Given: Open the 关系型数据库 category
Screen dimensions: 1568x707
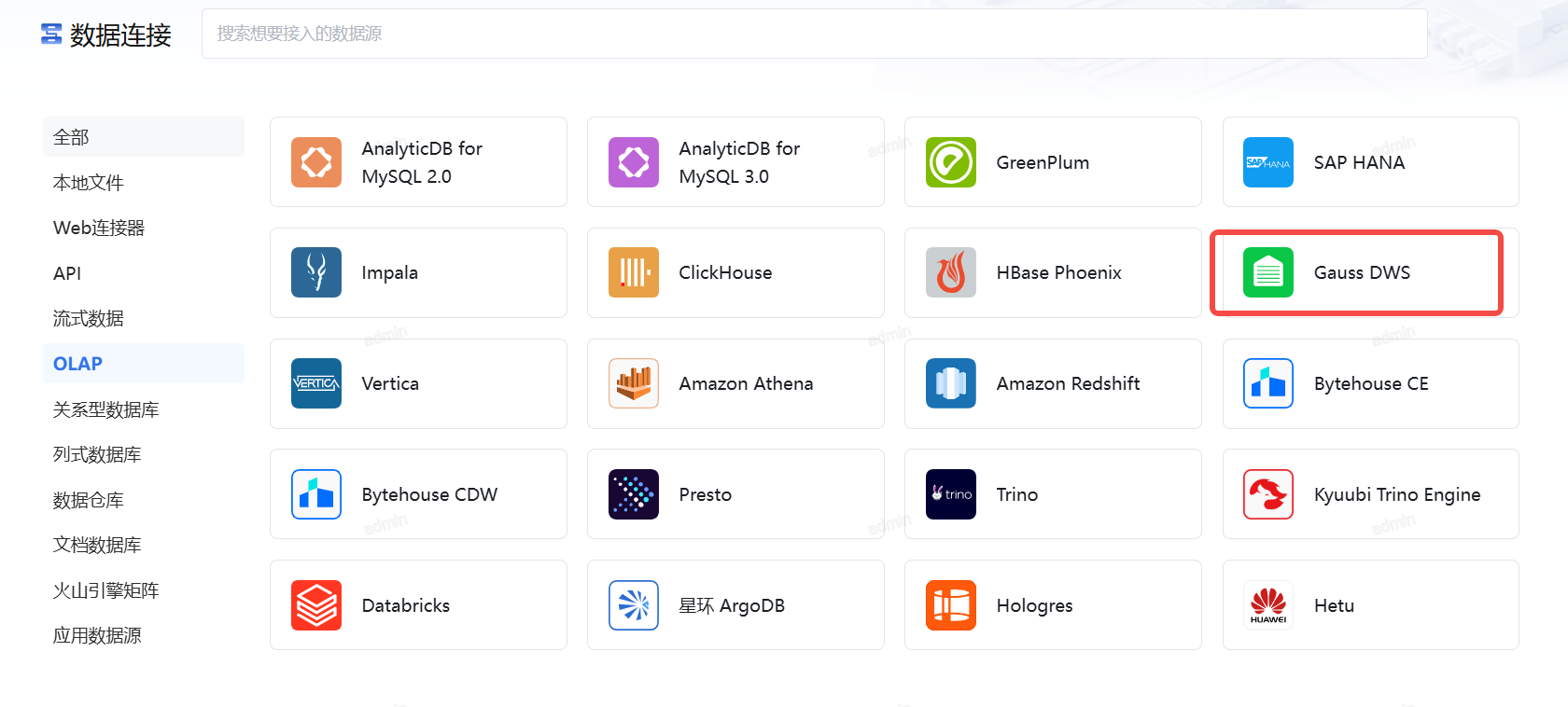Looking at the screenshot, I should coord(105,409).
